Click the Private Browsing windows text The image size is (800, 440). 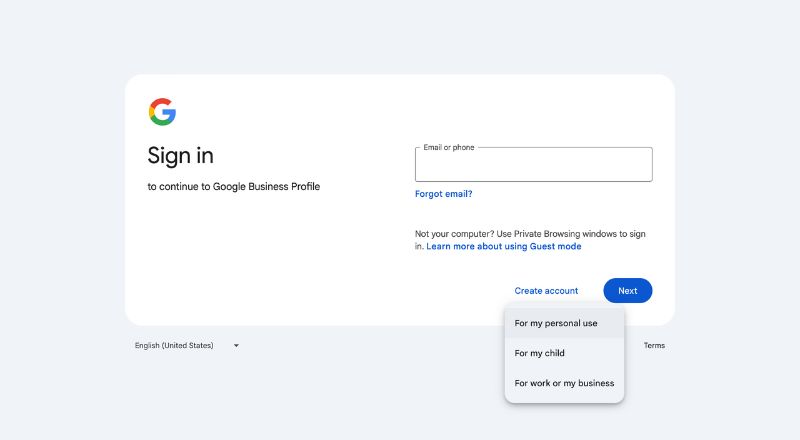click(564, 234)
